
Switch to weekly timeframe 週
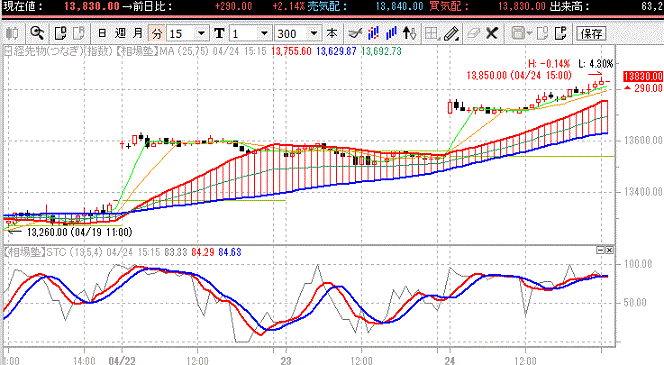(120, 33)
